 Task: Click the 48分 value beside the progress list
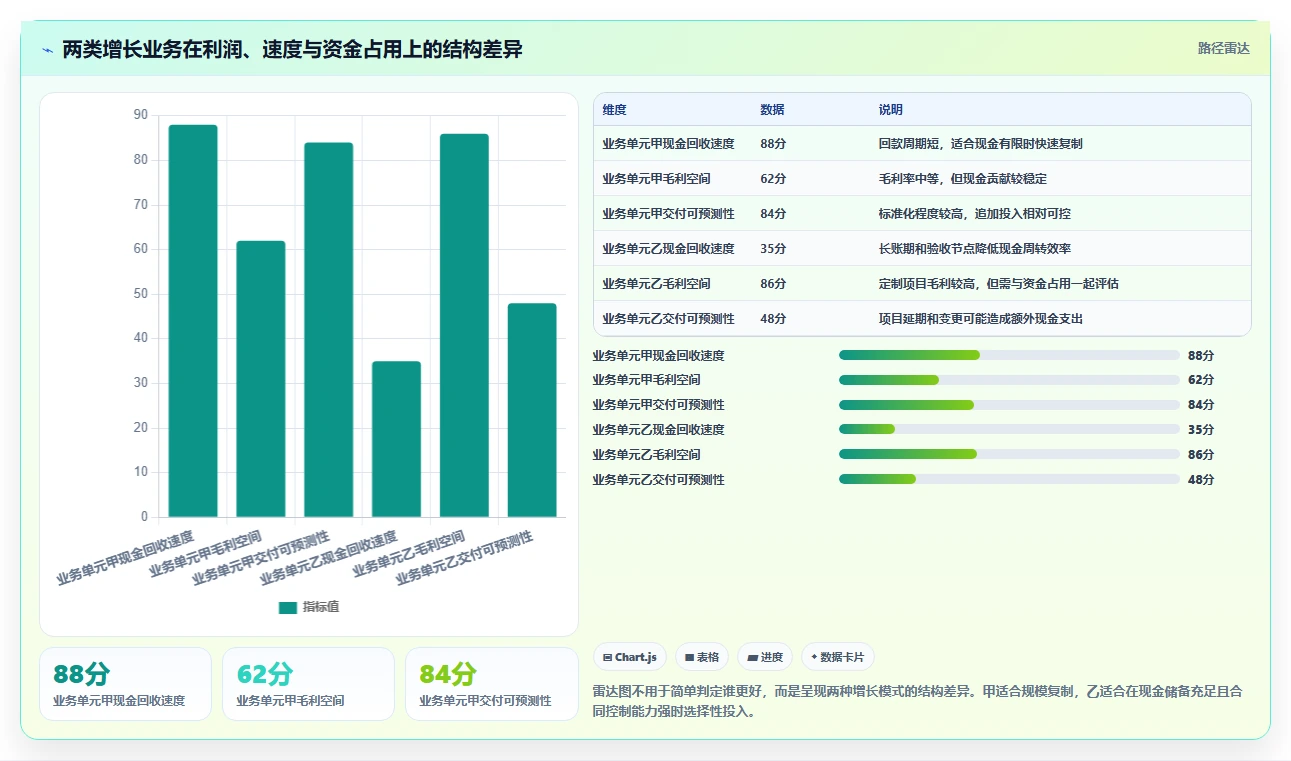point(1201,480)
